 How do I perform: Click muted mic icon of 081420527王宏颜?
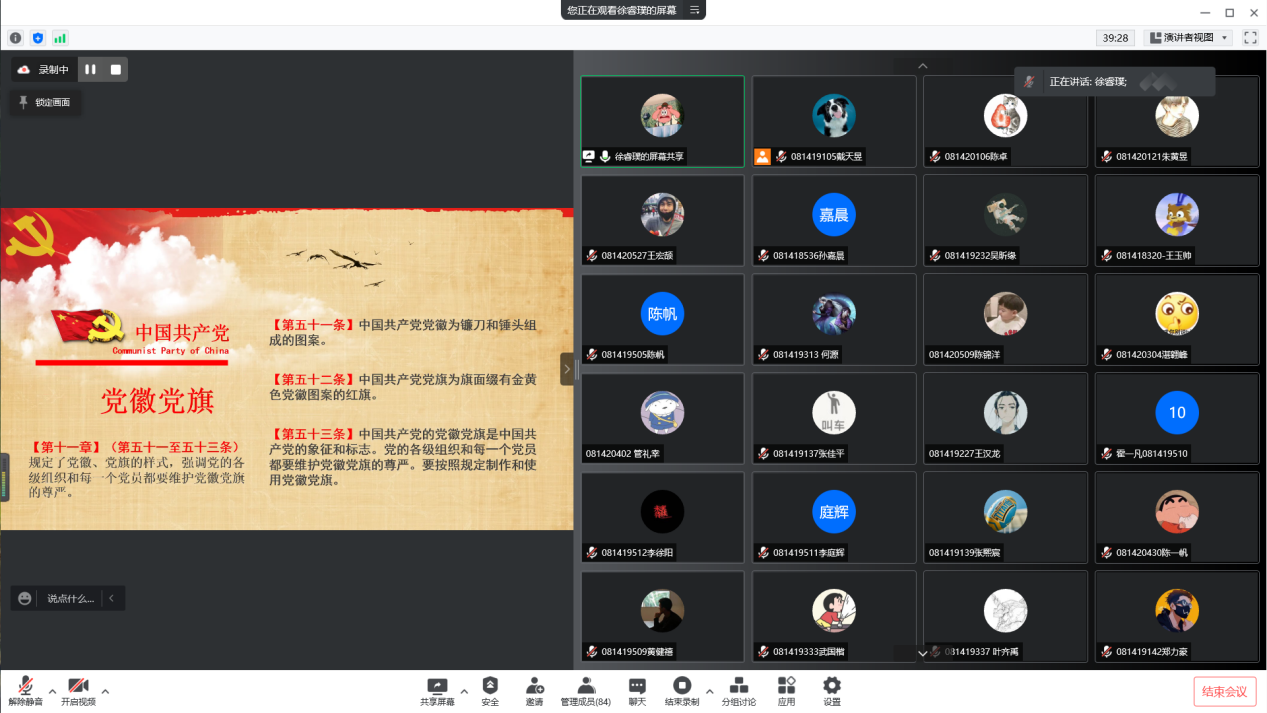tap(593, 256)
